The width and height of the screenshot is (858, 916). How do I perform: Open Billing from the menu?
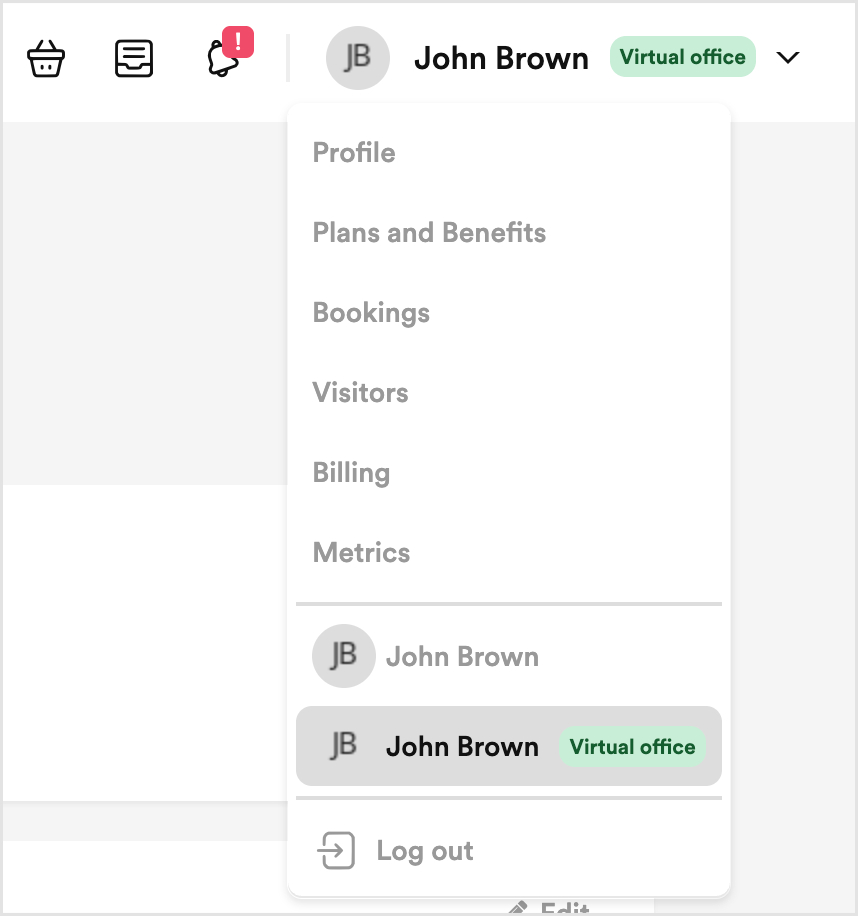[351, 472]
